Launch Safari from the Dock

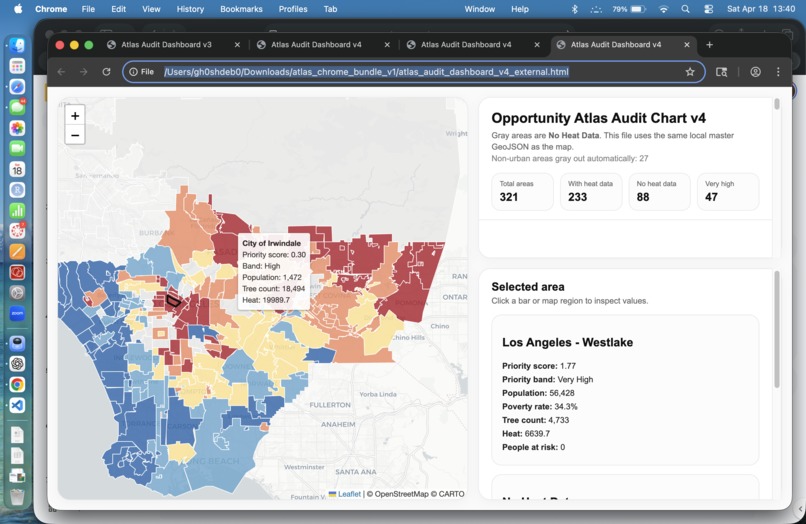tap(17, 87)
